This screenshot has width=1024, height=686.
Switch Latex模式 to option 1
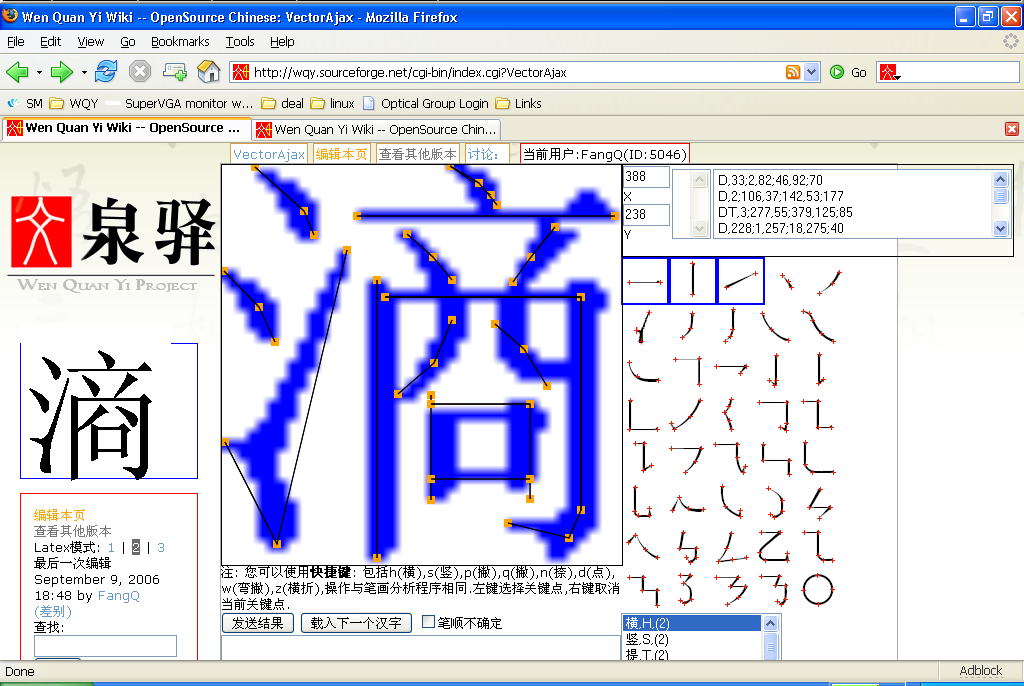[x=111, y=547]
